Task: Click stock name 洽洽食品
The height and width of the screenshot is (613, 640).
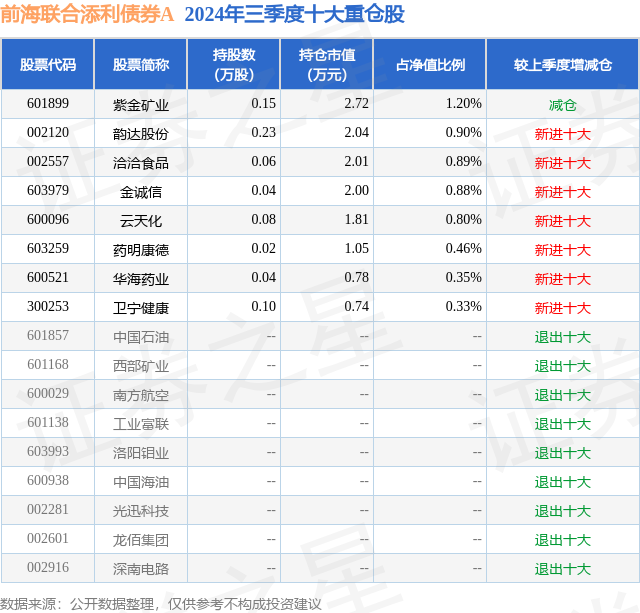Action: coord(141,163)
